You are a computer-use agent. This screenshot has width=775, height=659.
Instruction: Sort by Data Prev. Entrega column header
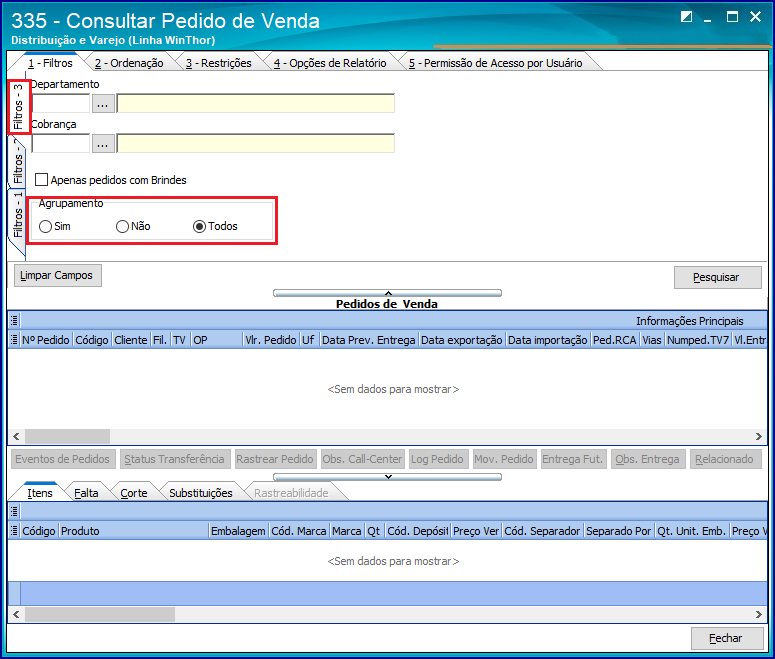click(369, 340)
